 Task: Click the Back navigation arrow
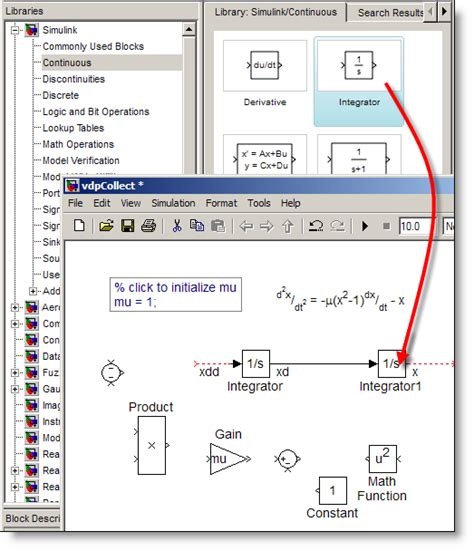(x=246, y=226)
